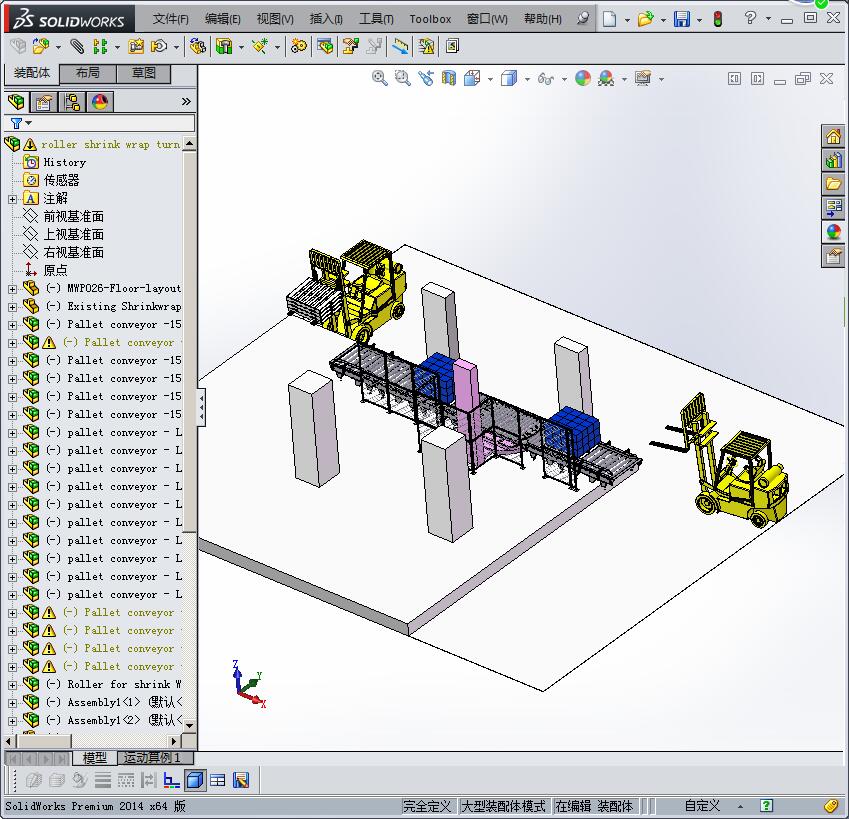Open the PropertyManager tab icon

(x=43, y=102)
